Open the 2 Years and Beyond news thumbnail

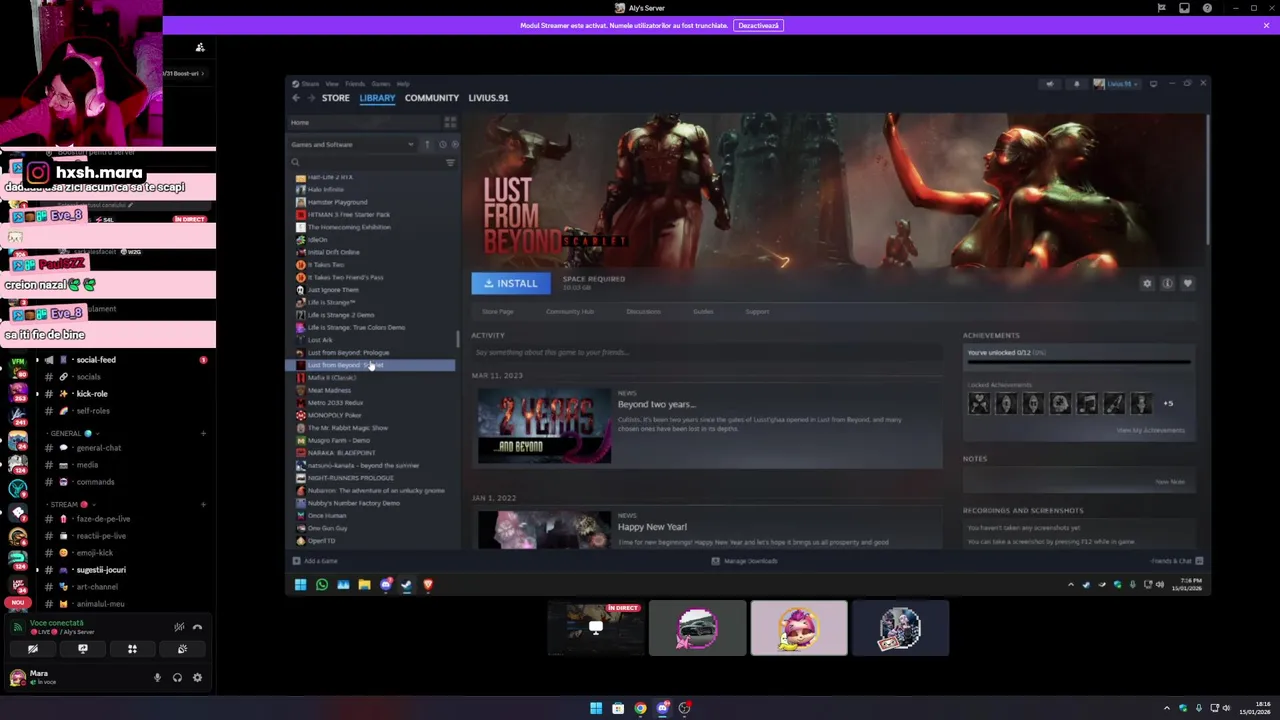544,425
